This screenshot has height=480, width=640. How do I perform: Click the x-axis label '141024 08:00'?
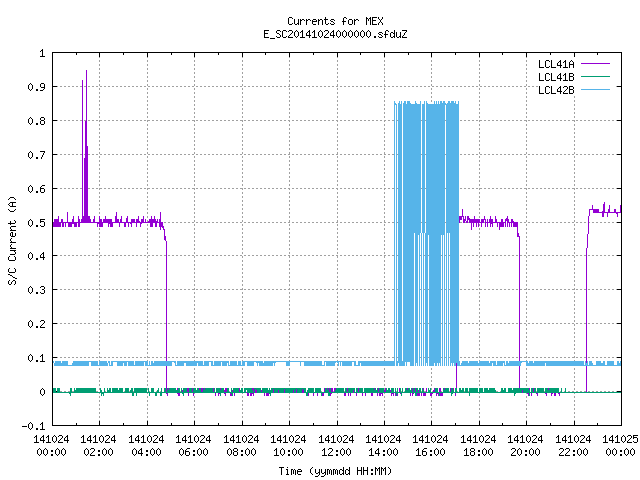241,446
